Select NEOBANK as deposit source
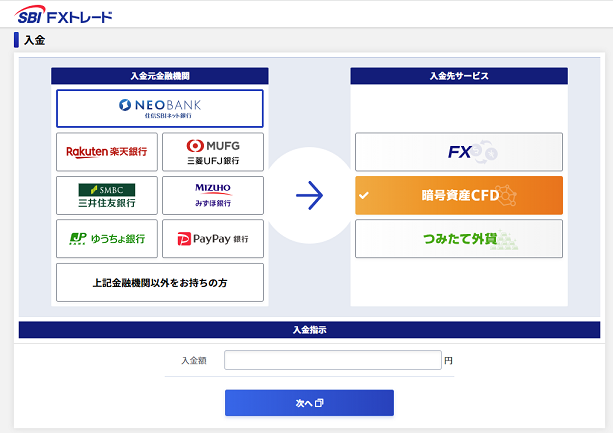Image resolution: width=613 pixels, height=433 pixels. tap(160, 109)
